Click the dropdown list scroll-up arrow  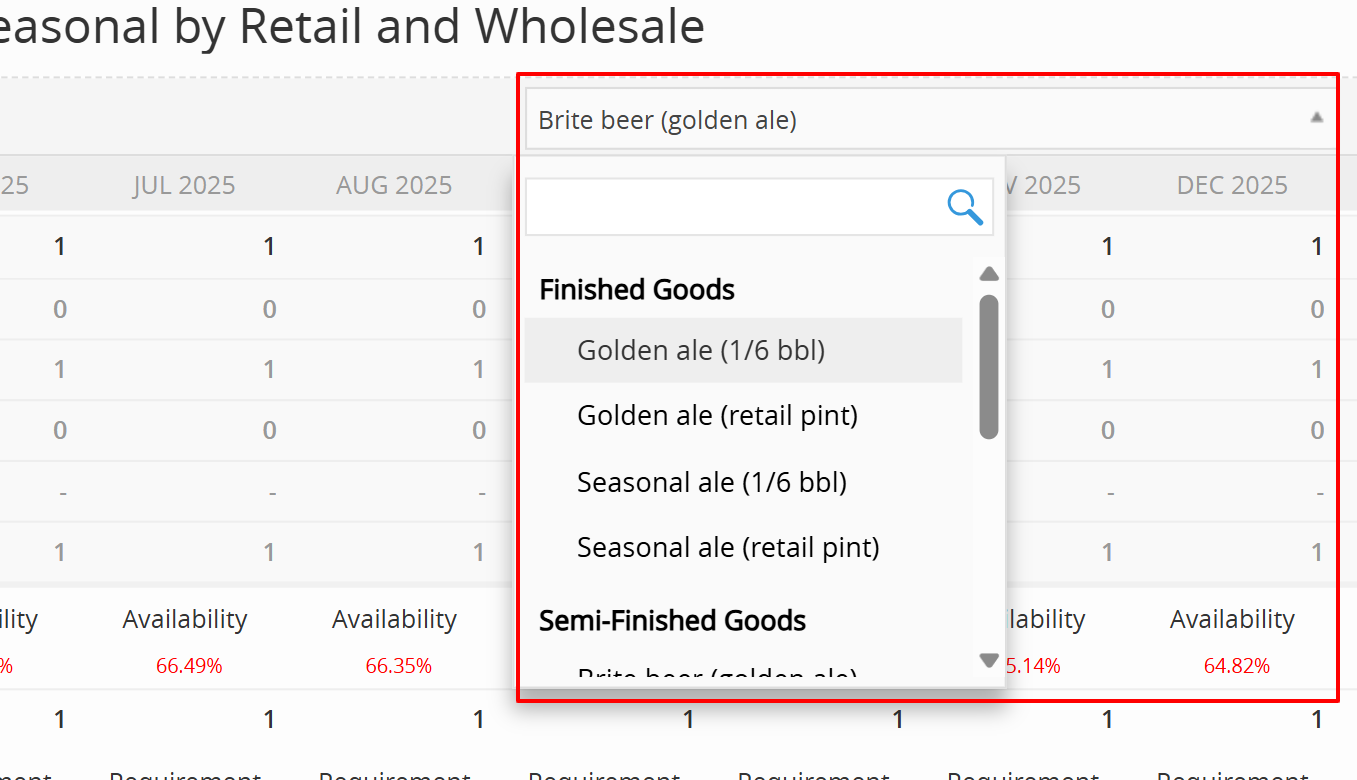click(989, 274)
